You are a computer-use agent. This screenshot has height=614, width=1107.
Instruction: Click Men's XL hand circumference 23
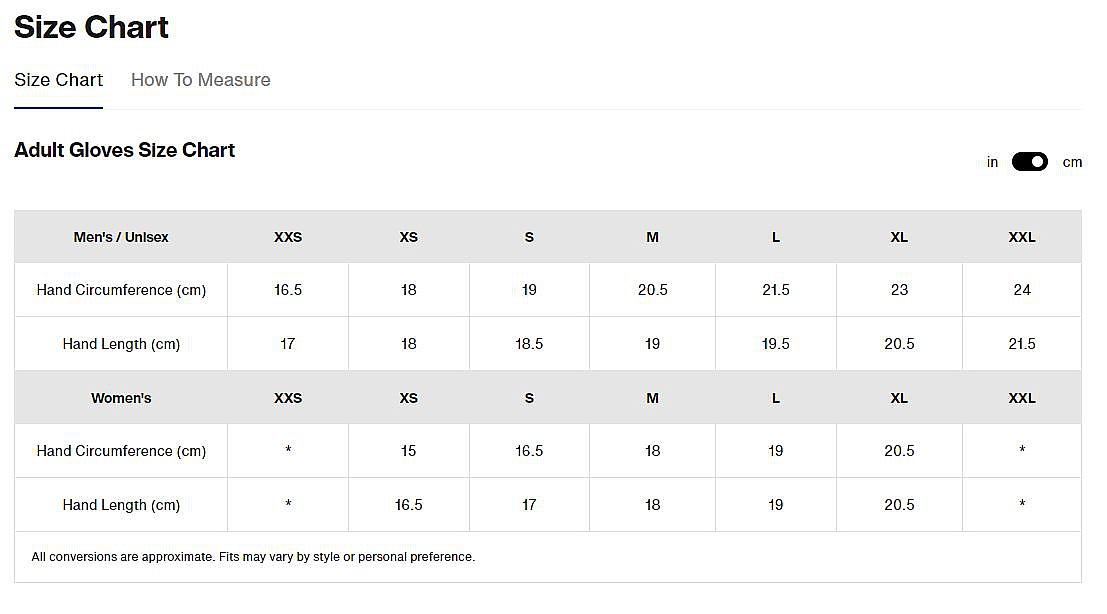(899, 290)
